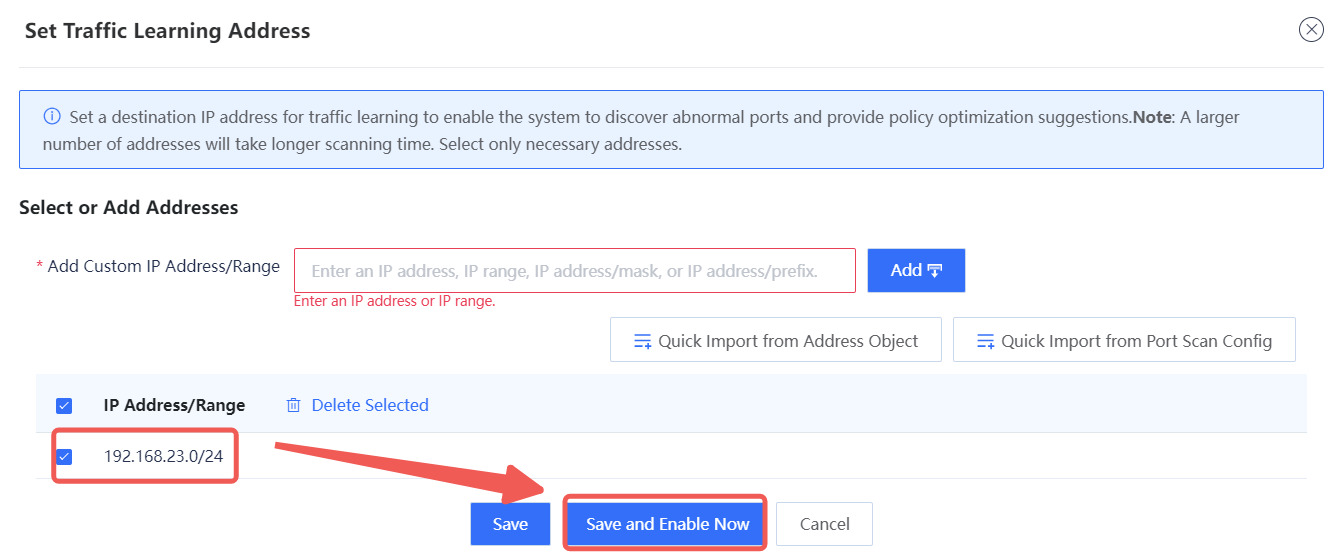Viewport: 1335px width, 555px height.
Task: Click the down-arrow icon on the Add button
Action: (936, 270)
